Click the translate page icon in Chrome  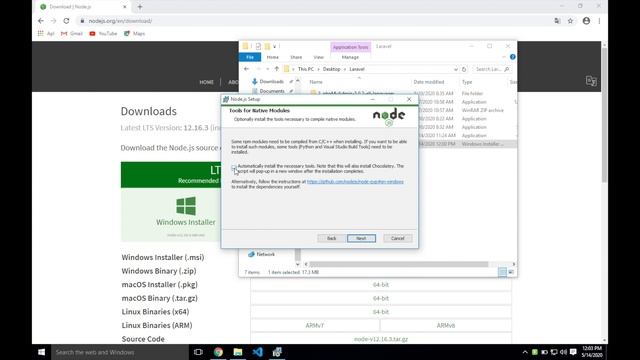(557, 21)
